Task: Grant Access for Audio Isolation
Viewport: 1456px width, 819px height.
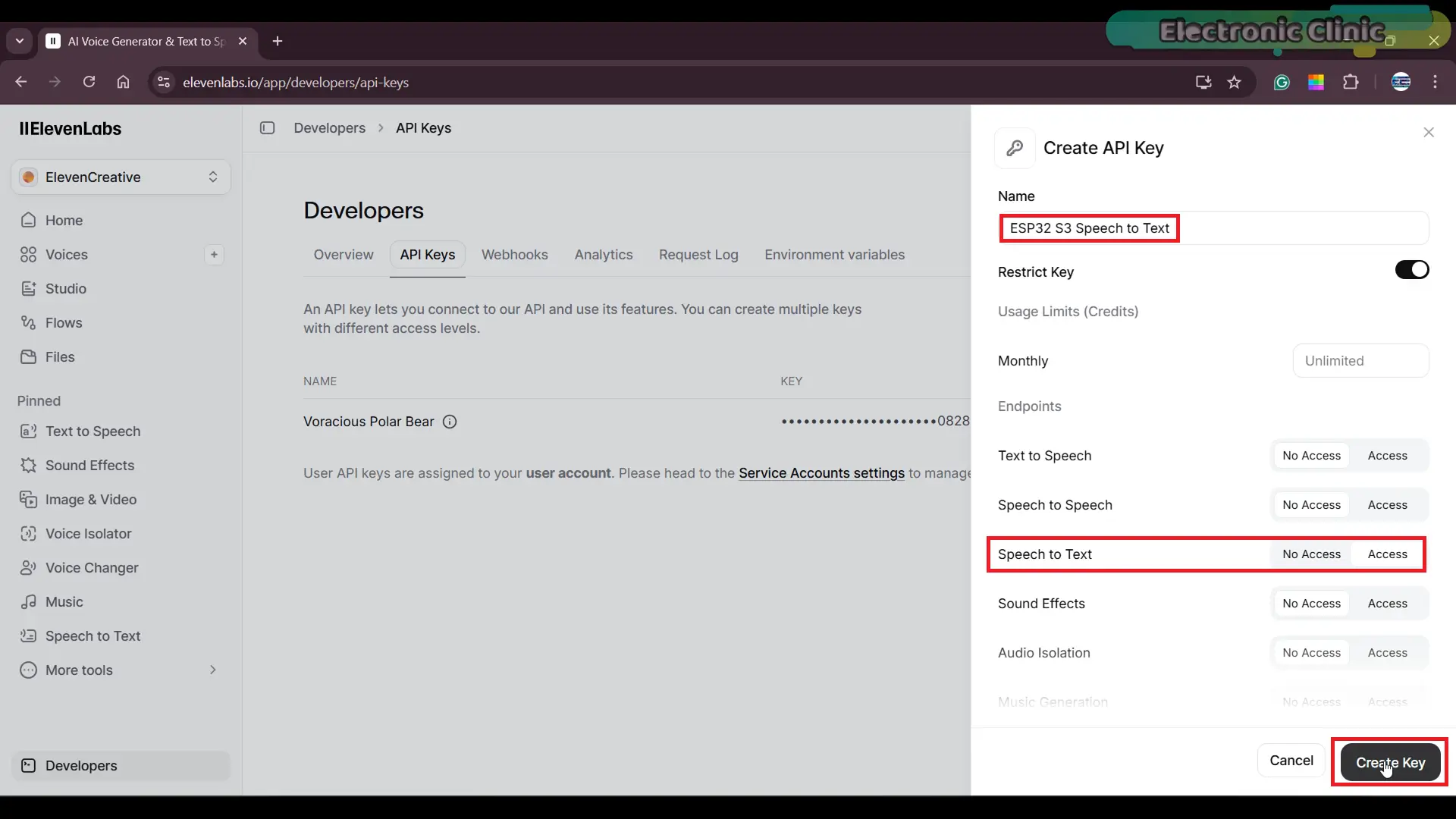Action: [1388, 653]
